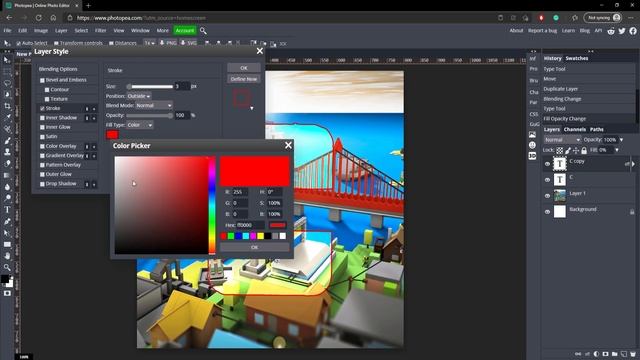Expand effects arrow on C copy layer
Viewport: 640px width, 360px height.
click(633, 164)
